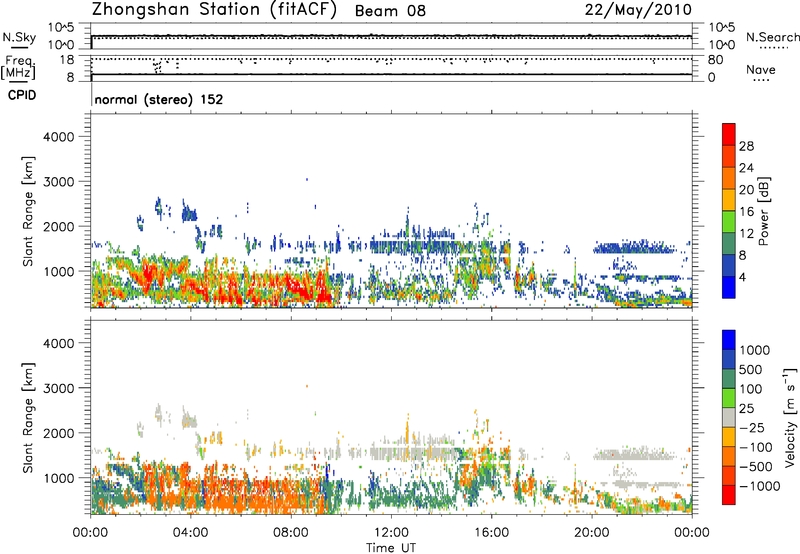Click the gray segment of the Velocity colorbar
This screenshot has width=800, height=554.
point(729,418)
